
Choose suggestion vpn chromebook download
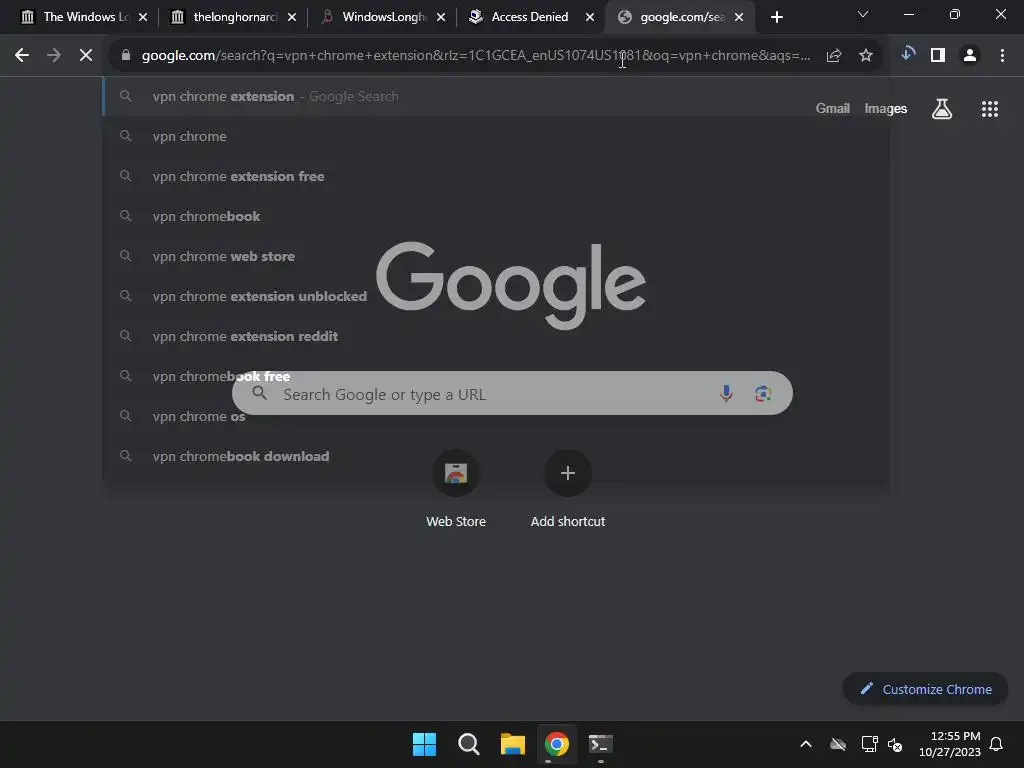(x=496, y=456)
